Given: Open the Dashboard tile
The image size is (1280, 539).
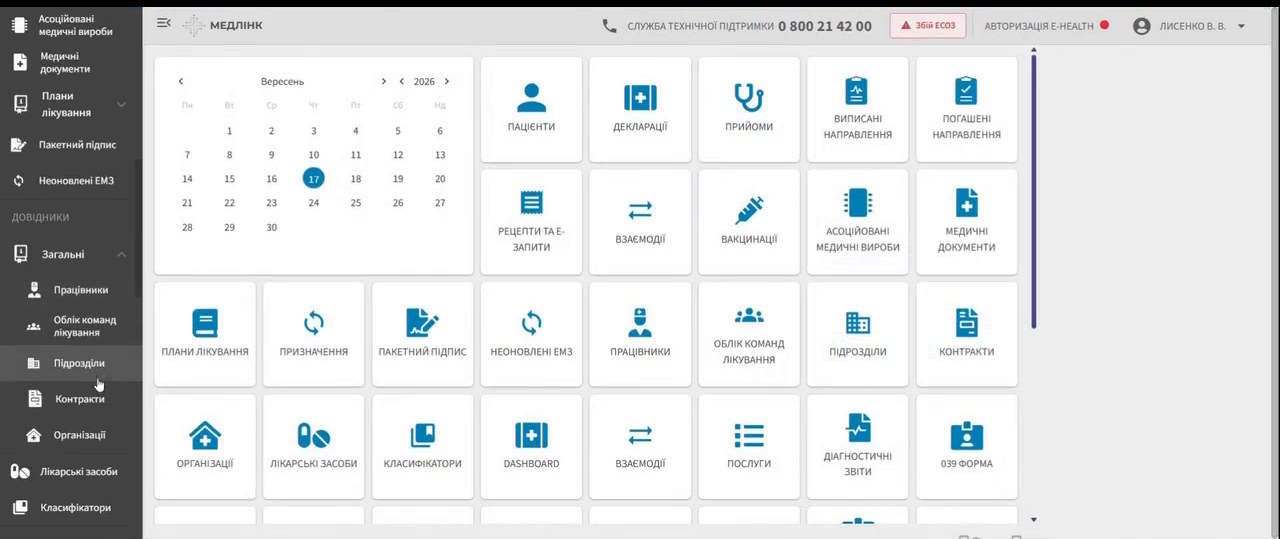Looking at the screenshot, I should [531, 446].
